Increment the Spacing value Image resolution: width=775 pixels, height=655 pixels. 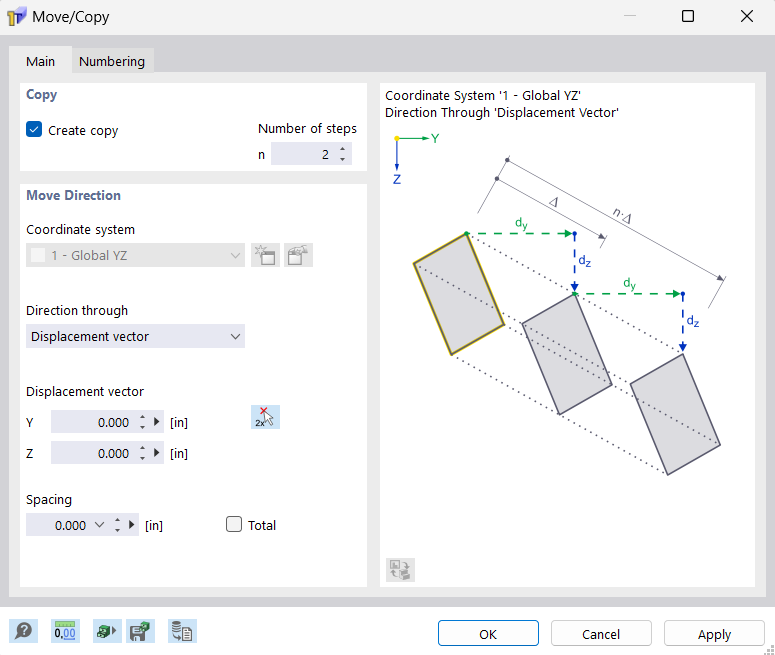pyautogui.click(x=117, y=520)
